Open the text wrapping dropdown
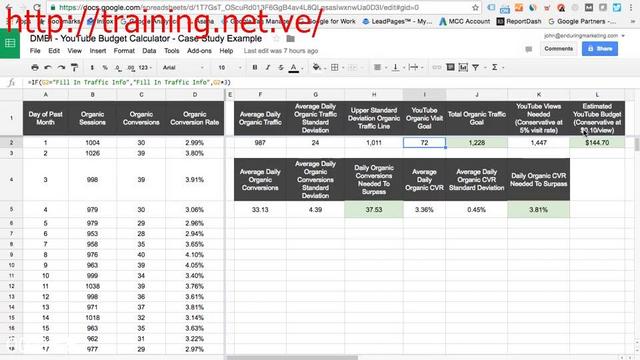 [415, 67]
